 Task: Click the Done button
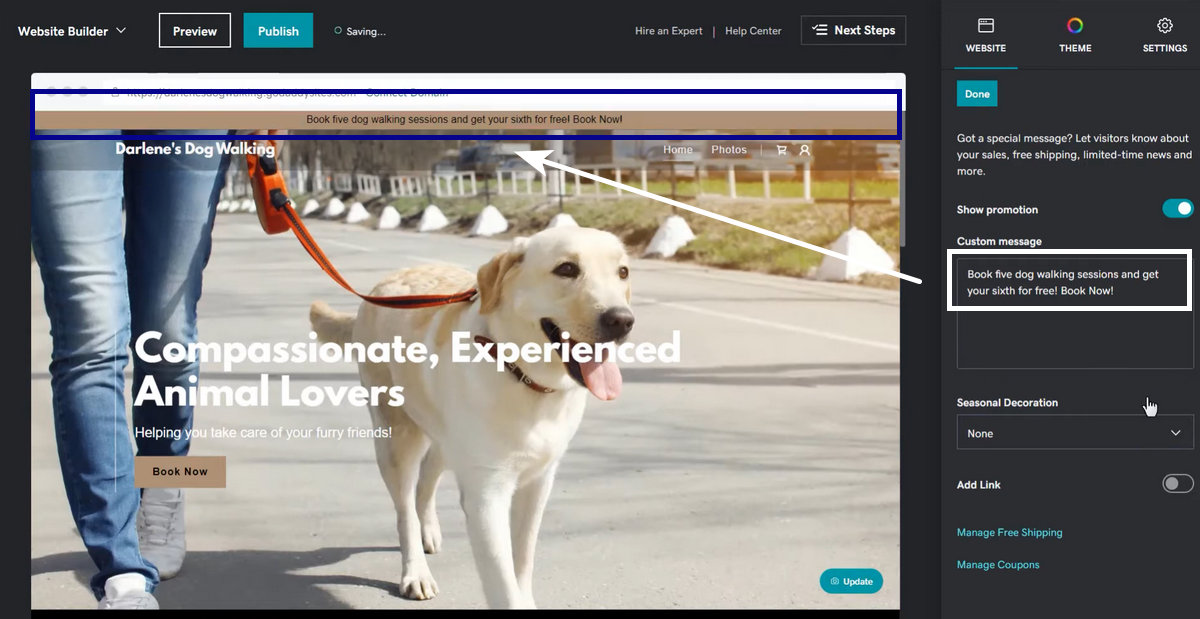point(977,94)
